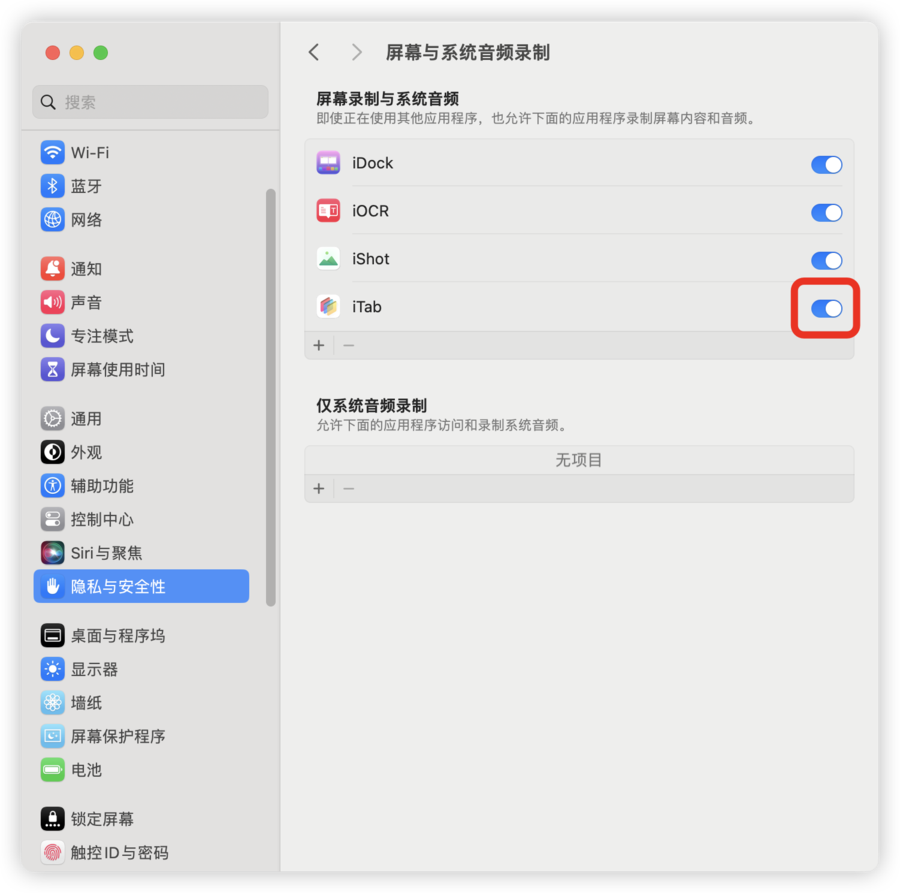Select the 声音 speaker icon
The height and width of the screenshot is (893, 900).
click(52, 302)
